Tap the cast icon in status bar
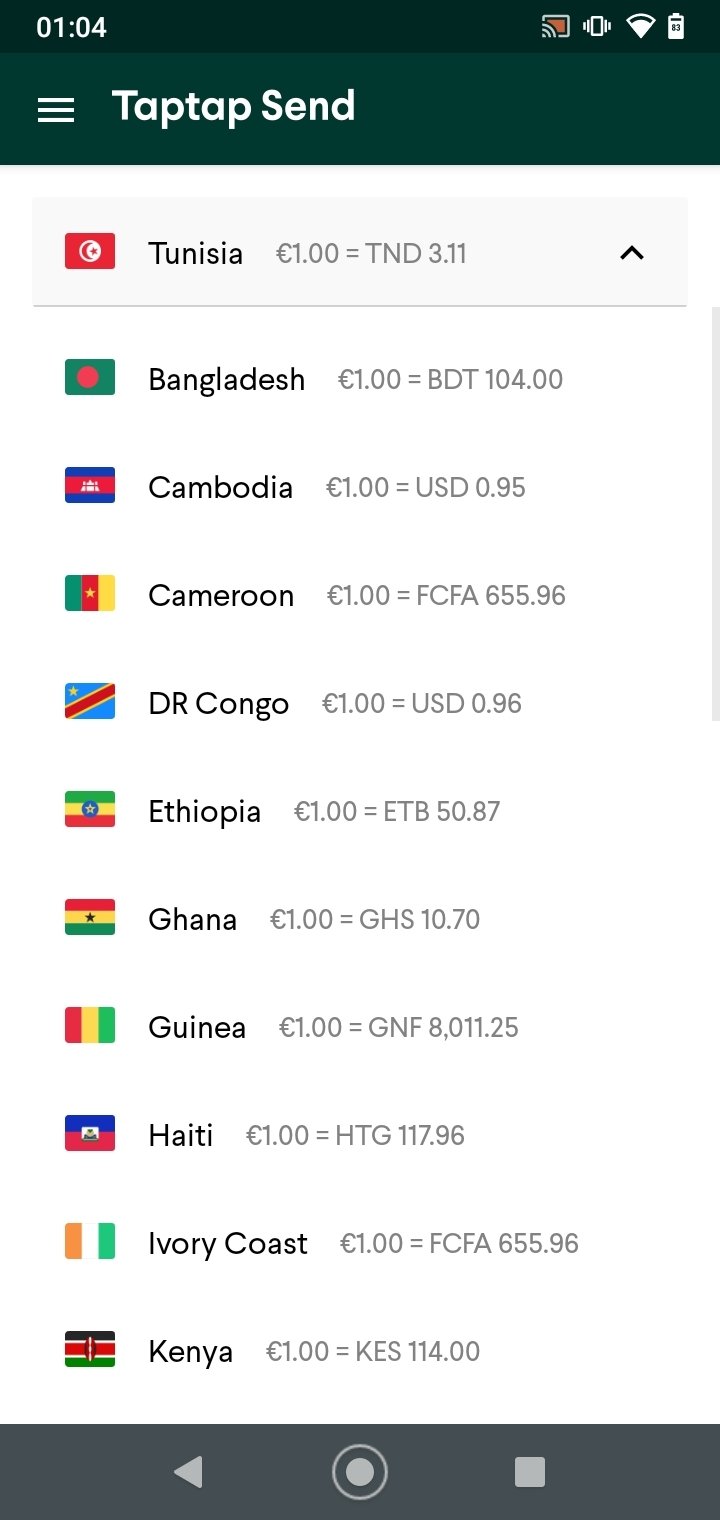This screenshot has width=720, height=1520. pyautogui.click(x=555, y=27)
